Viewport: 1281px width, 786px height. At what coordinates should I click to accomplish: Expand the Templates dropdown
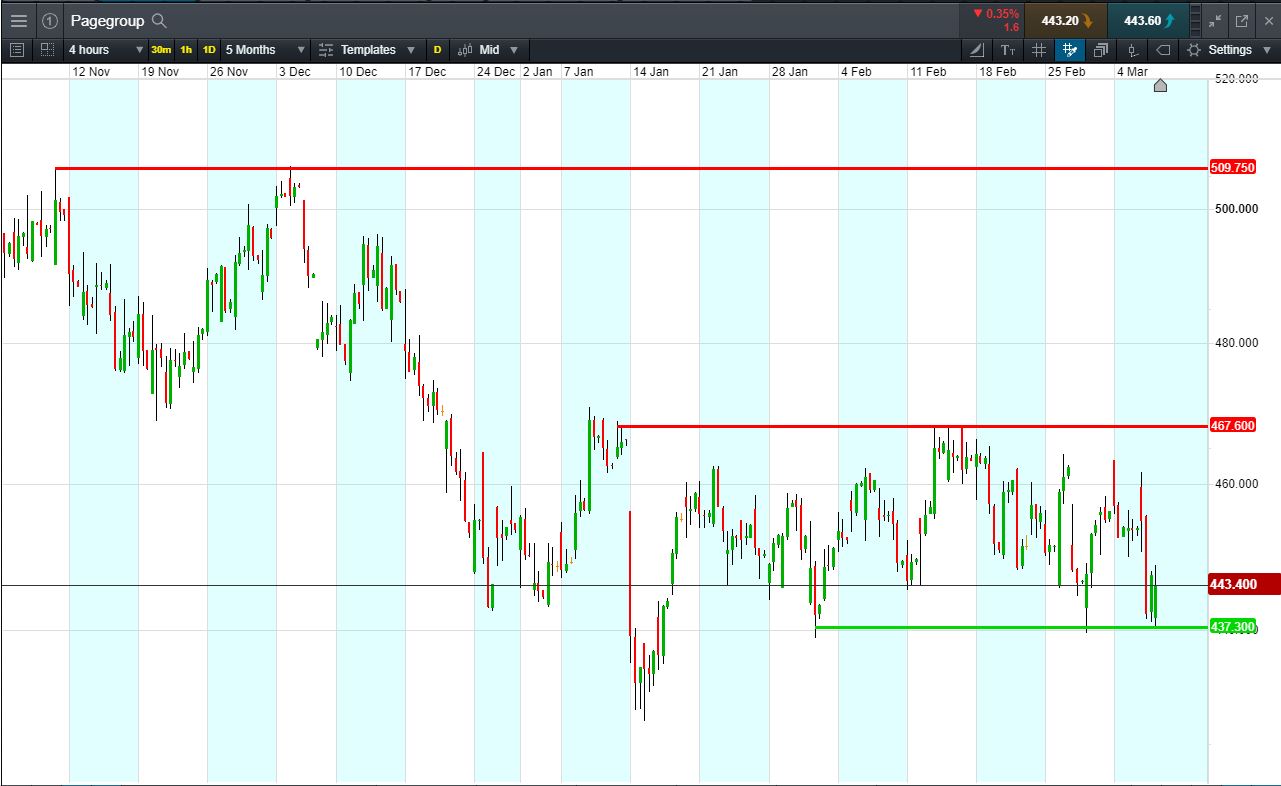pos(411,49)
